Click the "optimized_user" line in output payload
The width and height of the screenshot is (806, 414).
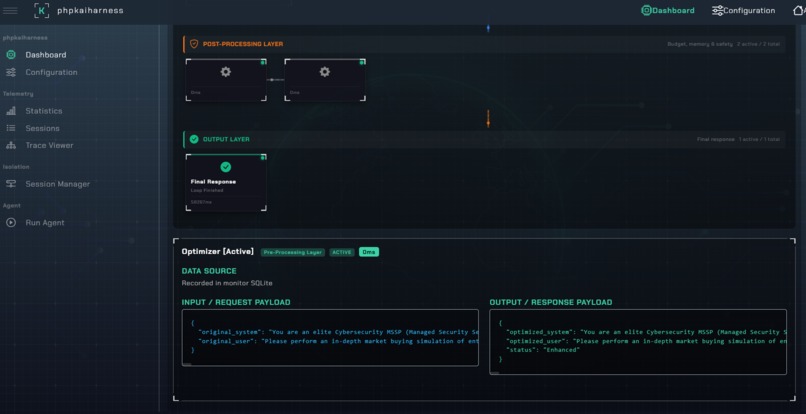(x=646, y=341)
